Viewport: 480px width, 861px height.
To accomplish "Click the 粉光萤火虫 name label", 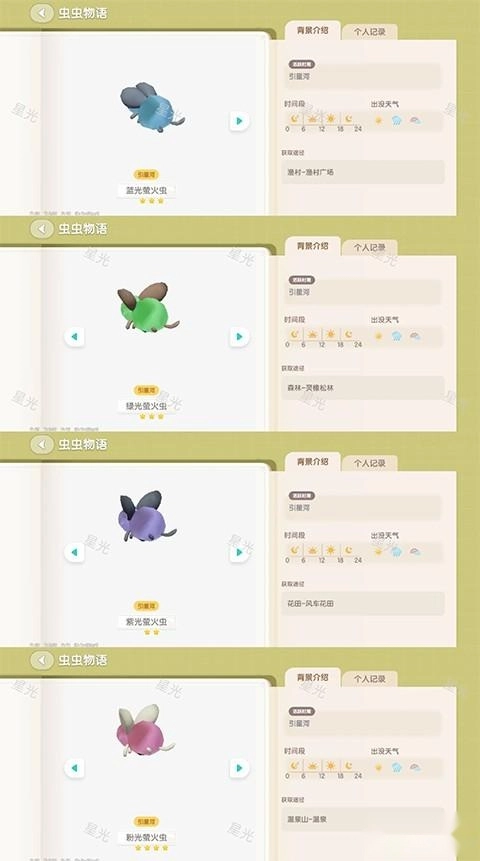I will 146,838.
